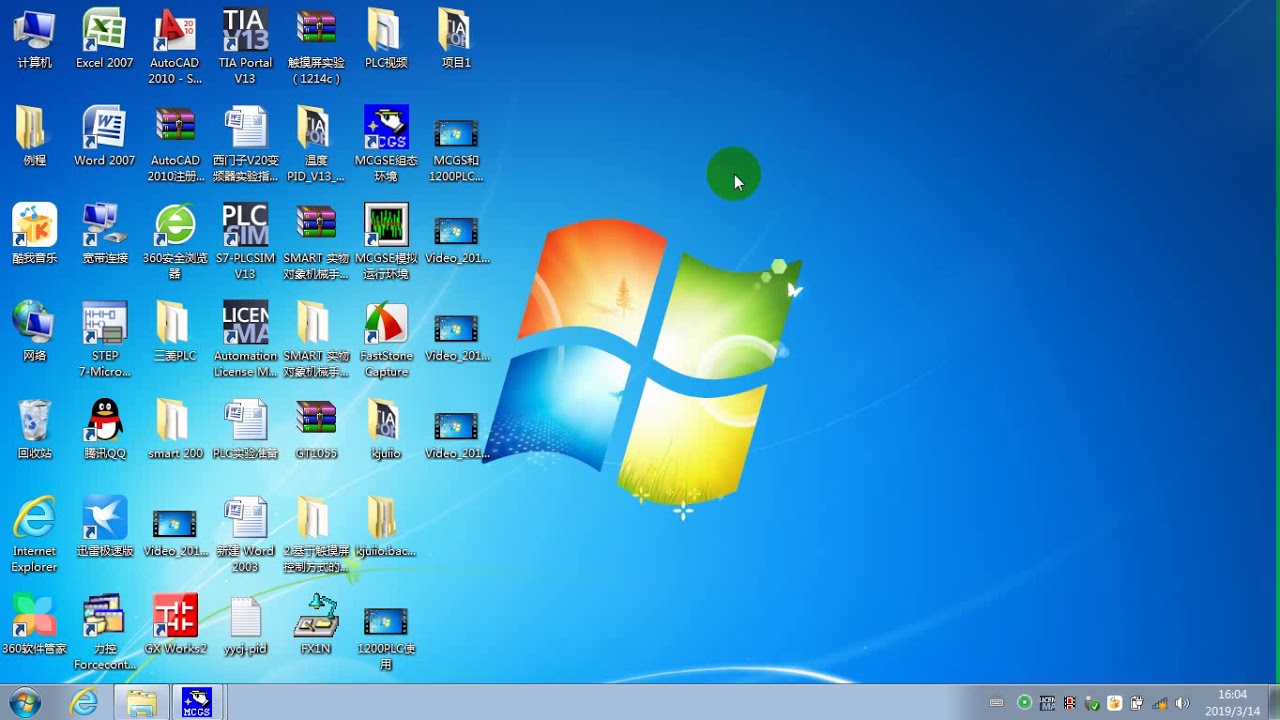This screenshot has width=1280, height=720.
Task: Click the MCGSE模拟运行环境 shortcut
Action: [386, 243]
